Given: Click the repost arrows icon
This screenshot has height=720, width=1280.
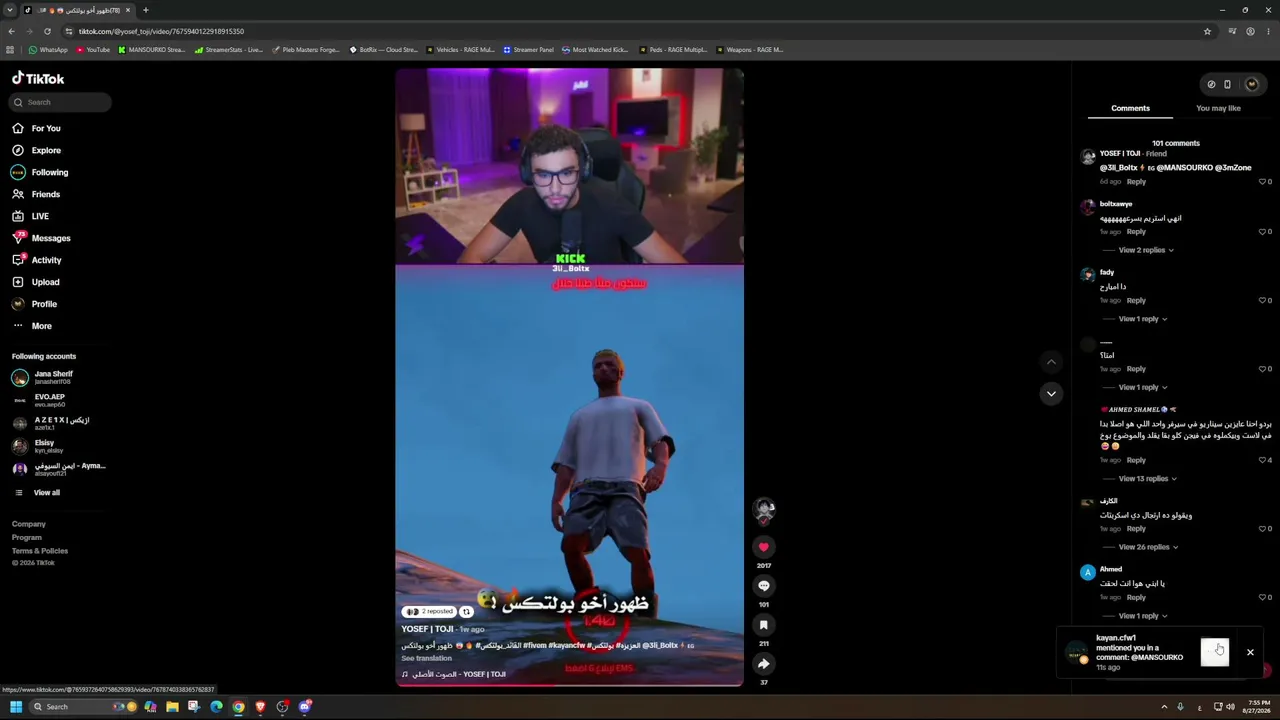Looking at the screenshot, I should (x=466, y=612).
